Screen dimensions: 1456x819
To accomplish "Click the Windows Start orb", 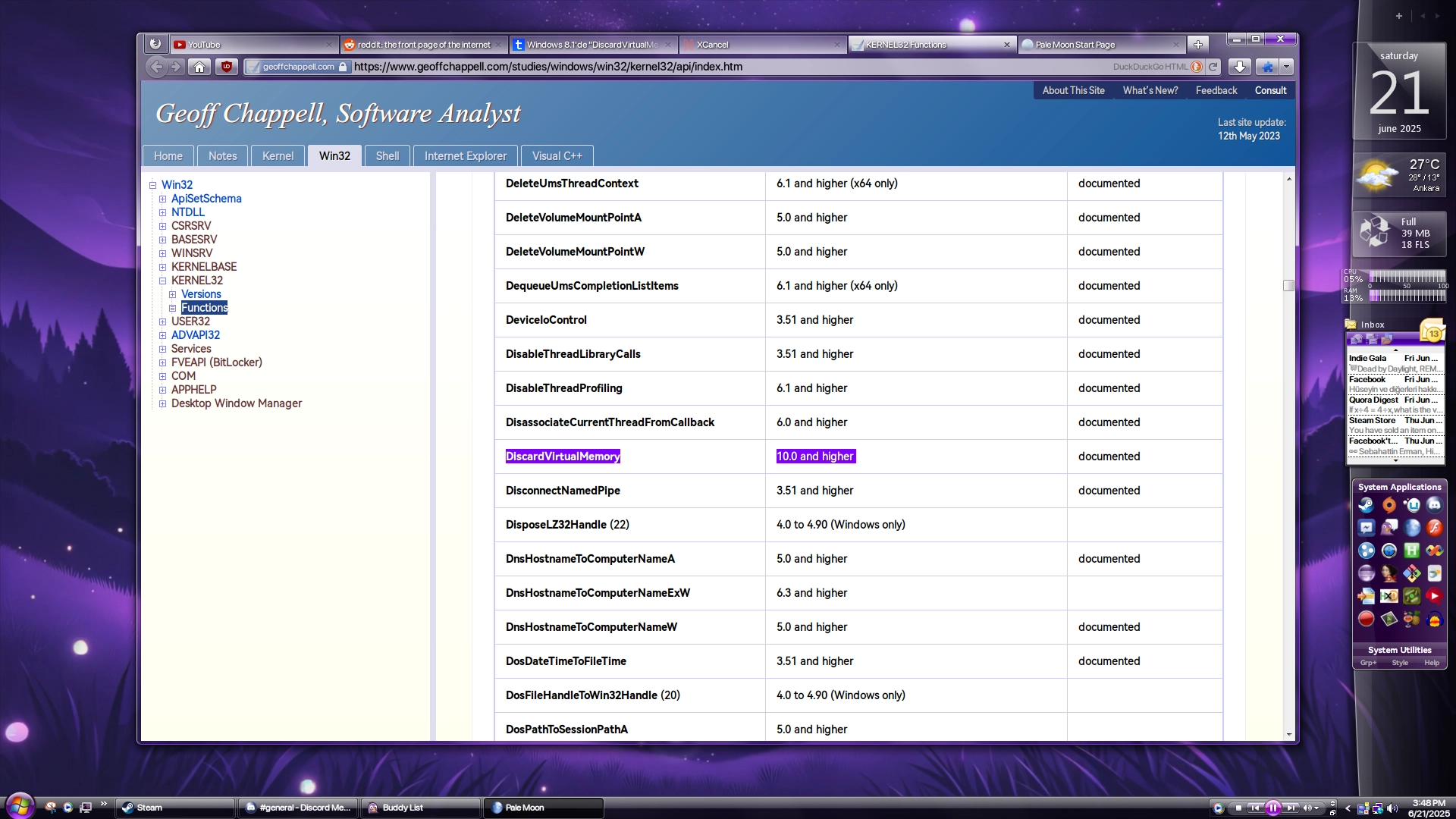I will point(20,805).
